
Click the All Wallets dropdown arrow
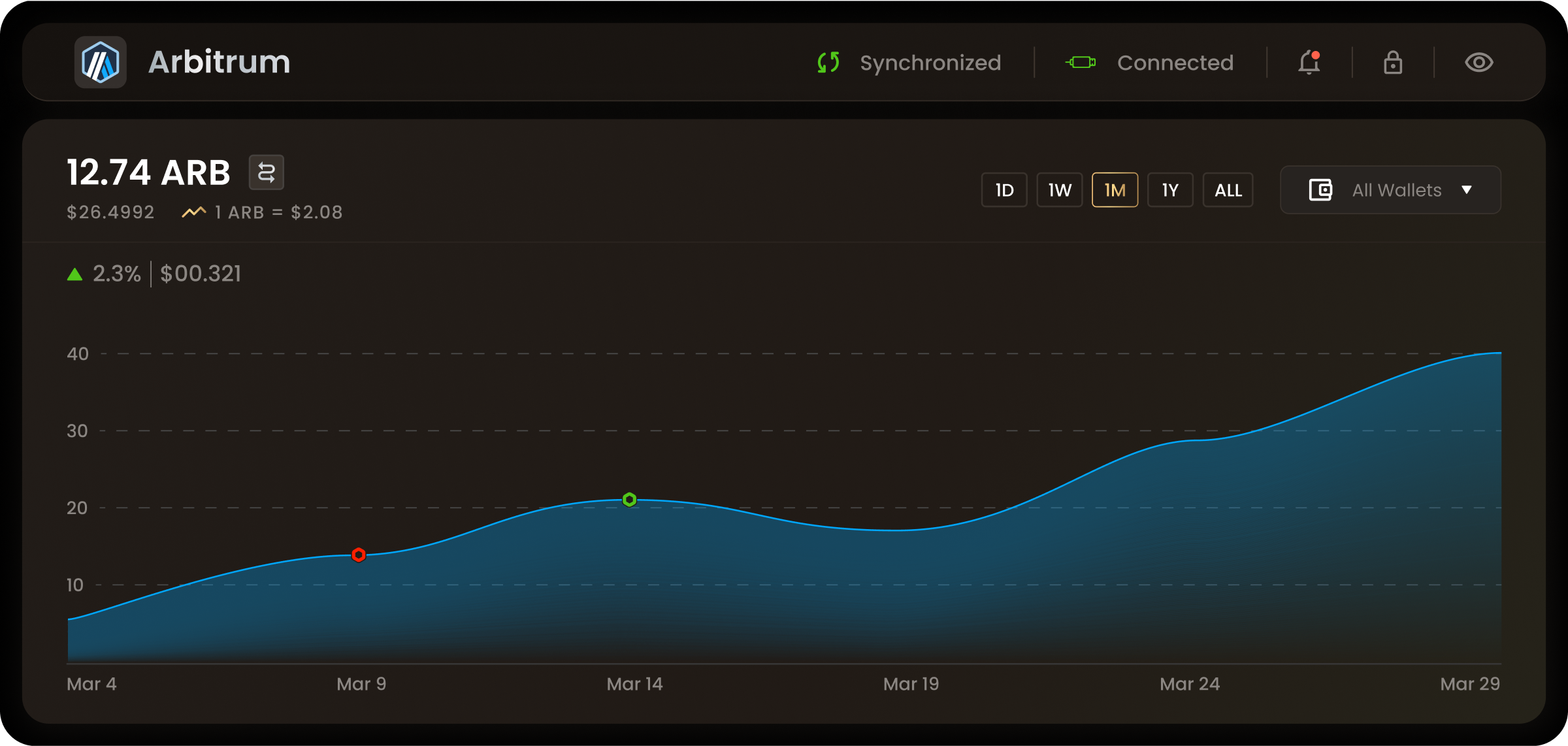[x=1467, y=190]
